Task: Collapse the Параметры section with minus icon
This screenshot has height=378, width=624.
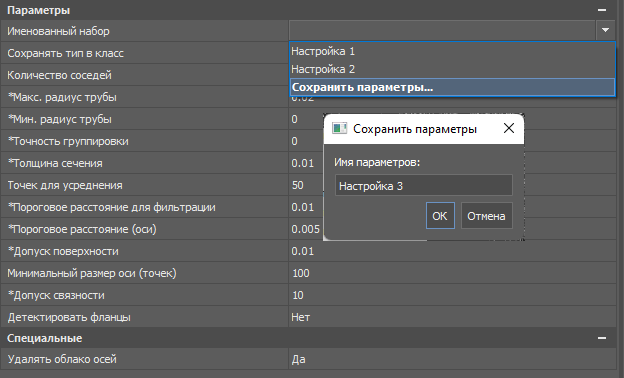Action: pyautogui.click(x=602, y=10)
